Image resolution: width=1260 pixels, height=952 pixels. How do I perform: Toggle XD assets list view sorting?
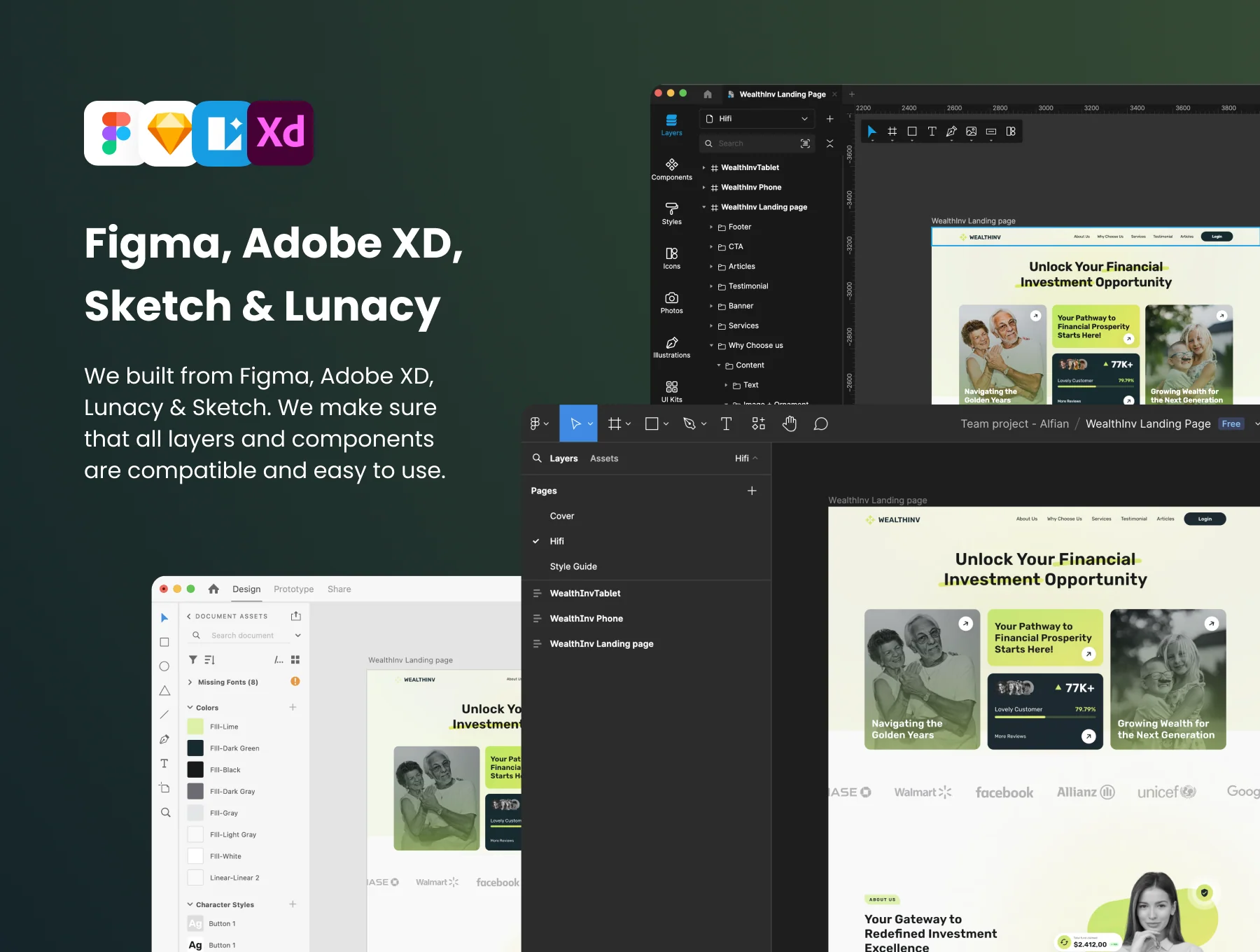pyautogui.click(x=209, y=659)
